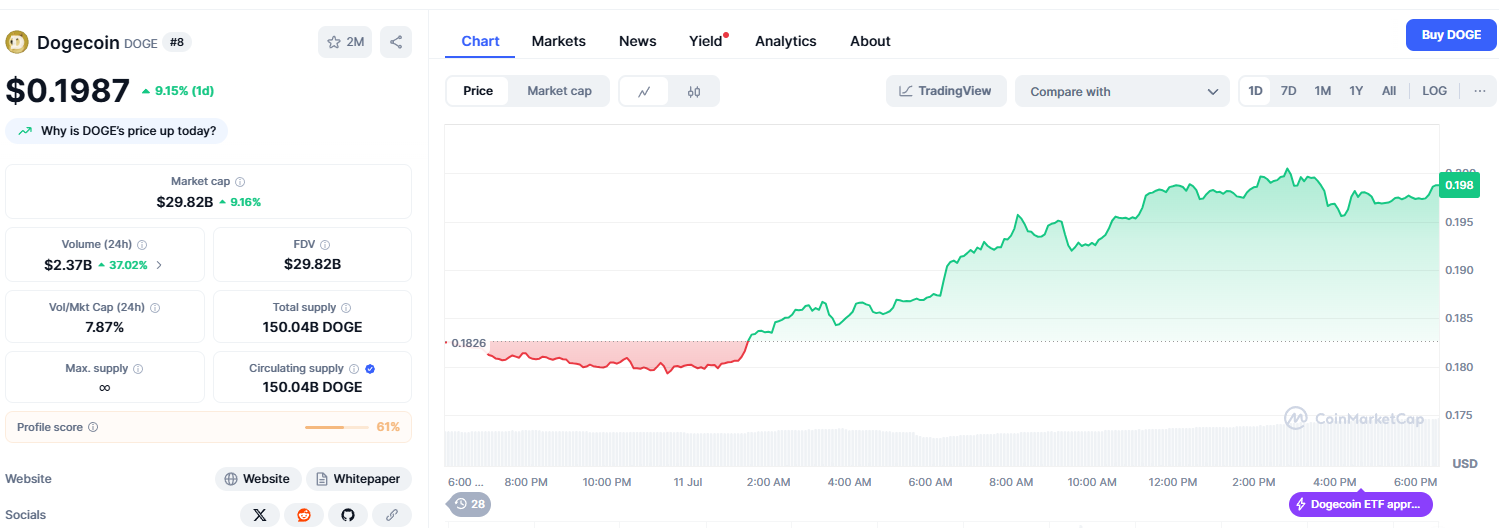Open the Yield tab

coord(706,41)
